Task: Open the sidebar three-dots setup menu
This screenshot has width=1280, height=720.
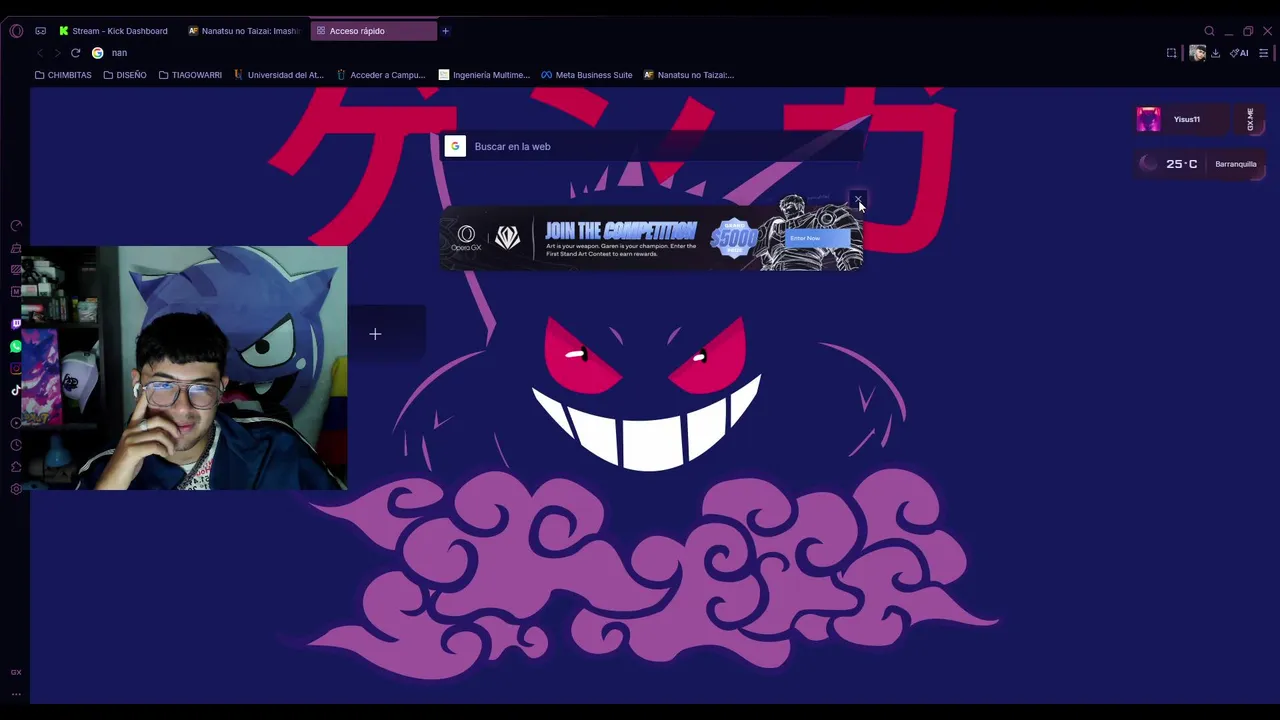Action: click(x=16, y=694)
